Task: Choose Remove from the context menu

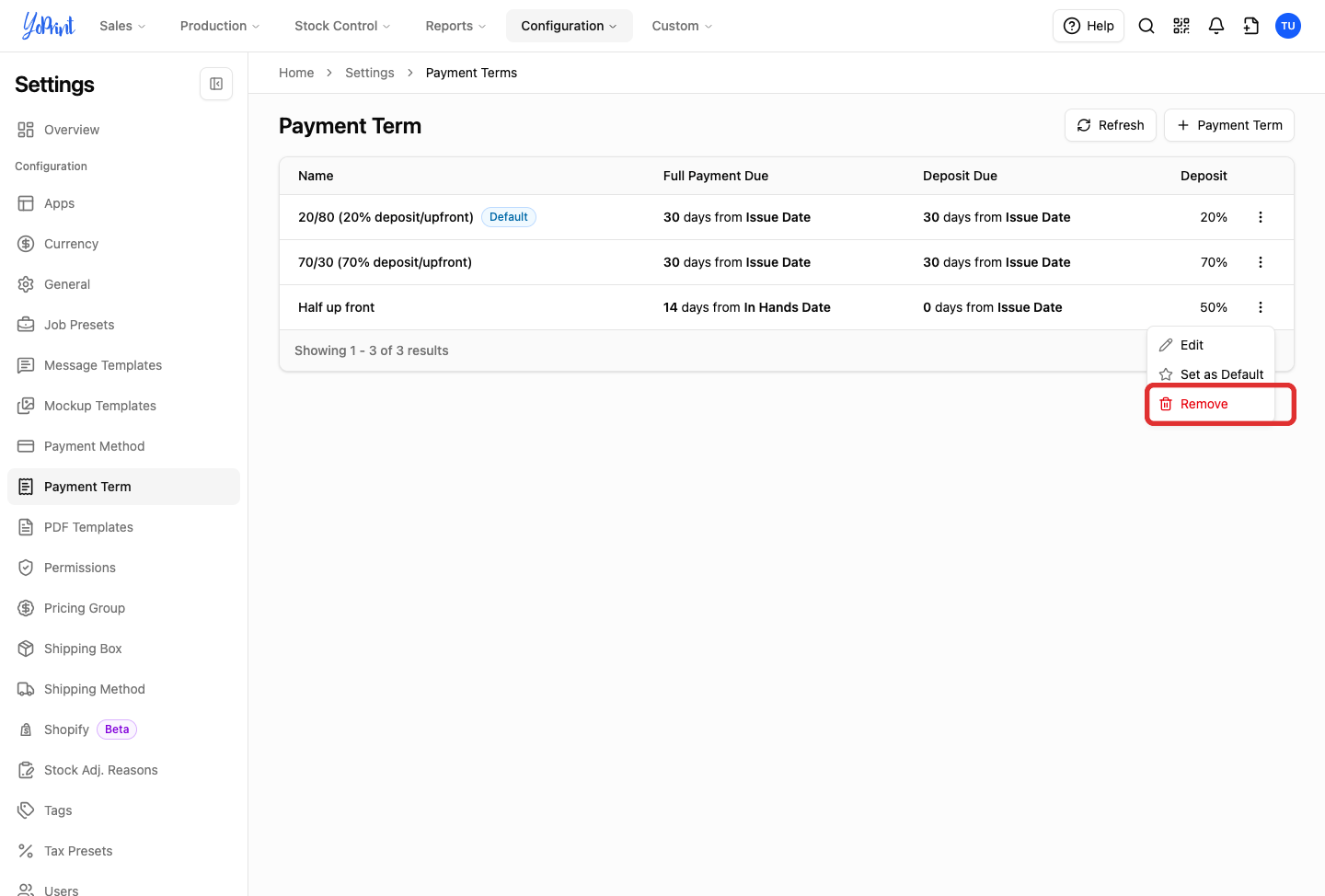Action: 1211,404
